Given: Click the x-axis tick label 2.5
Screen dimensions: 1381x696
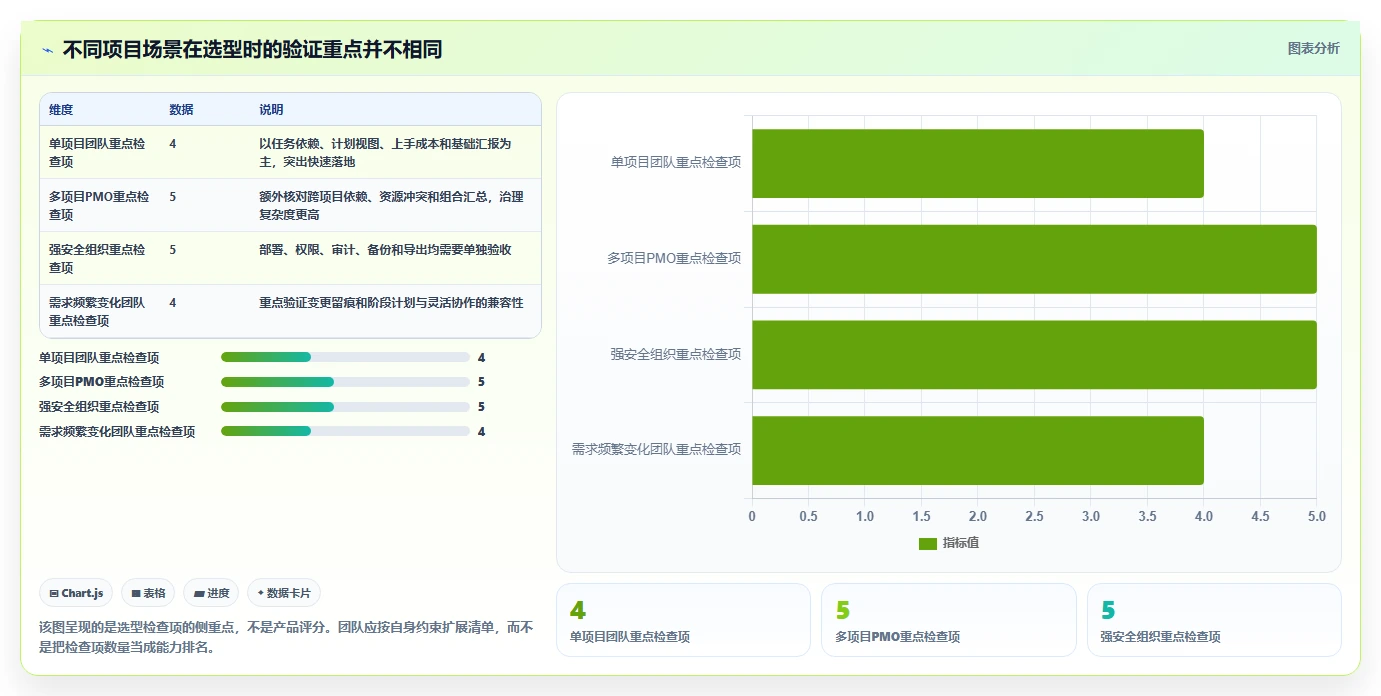Looking at the screenshot, I should [1034, 517].
